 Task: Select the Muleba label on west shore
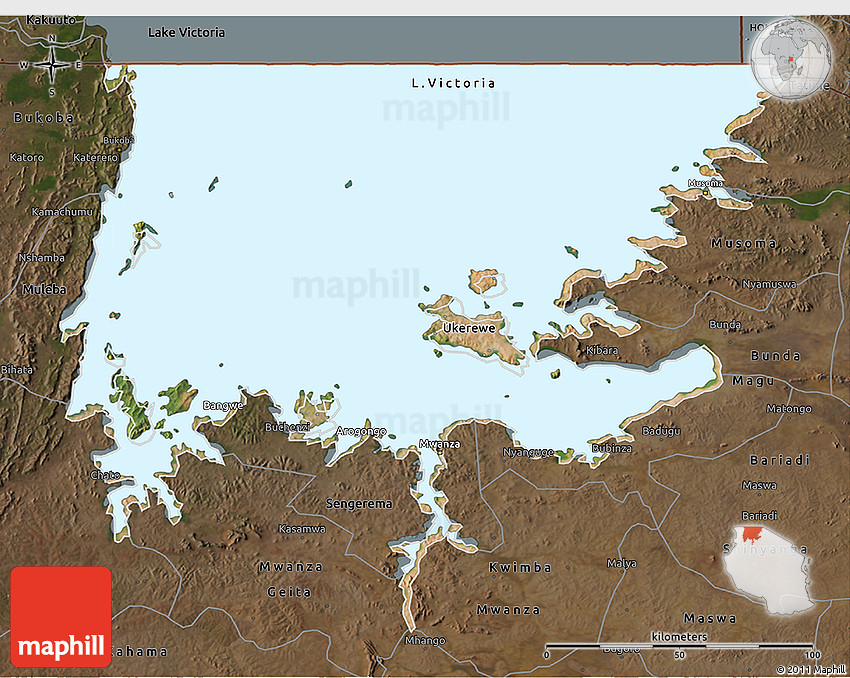[x=44, y=290]
